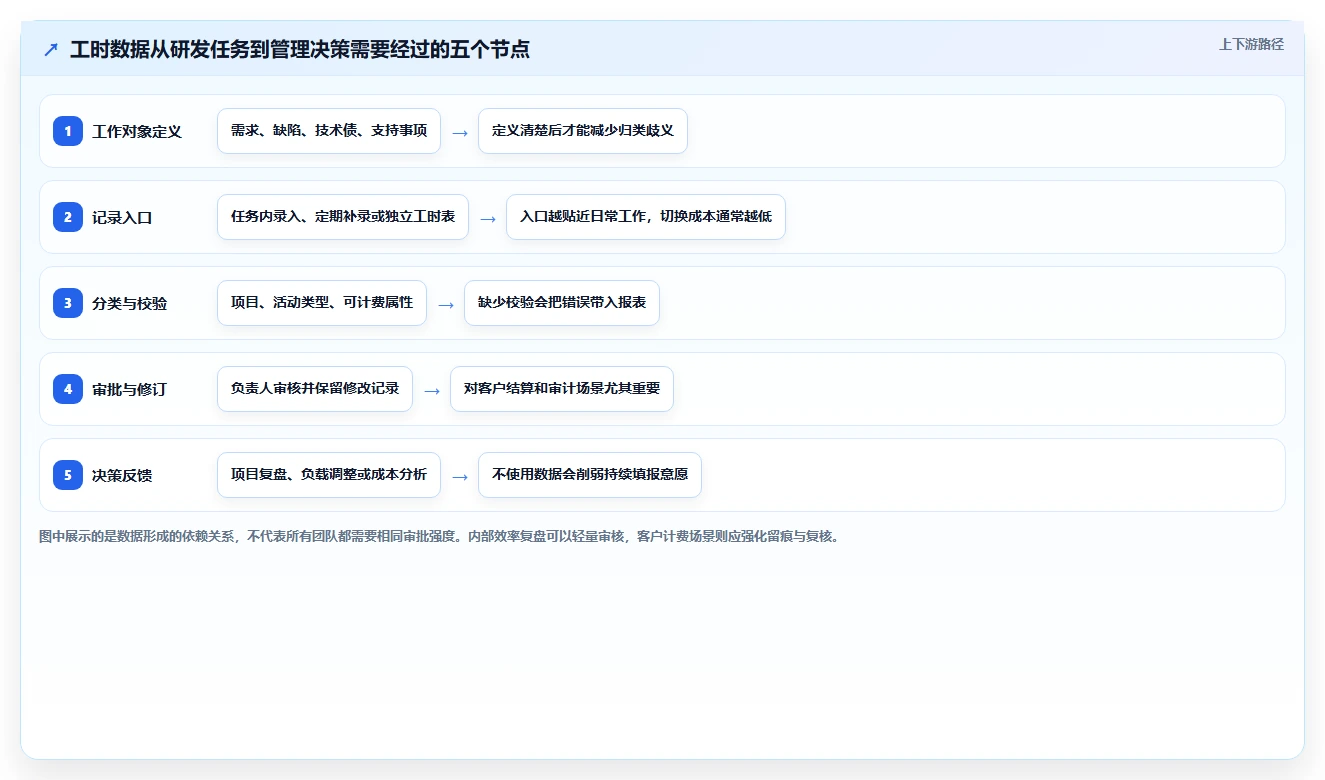Click the '负责人审核并保留修改记录' chip
This screenshot has width=1325, height=780.
tap(315, 389)
